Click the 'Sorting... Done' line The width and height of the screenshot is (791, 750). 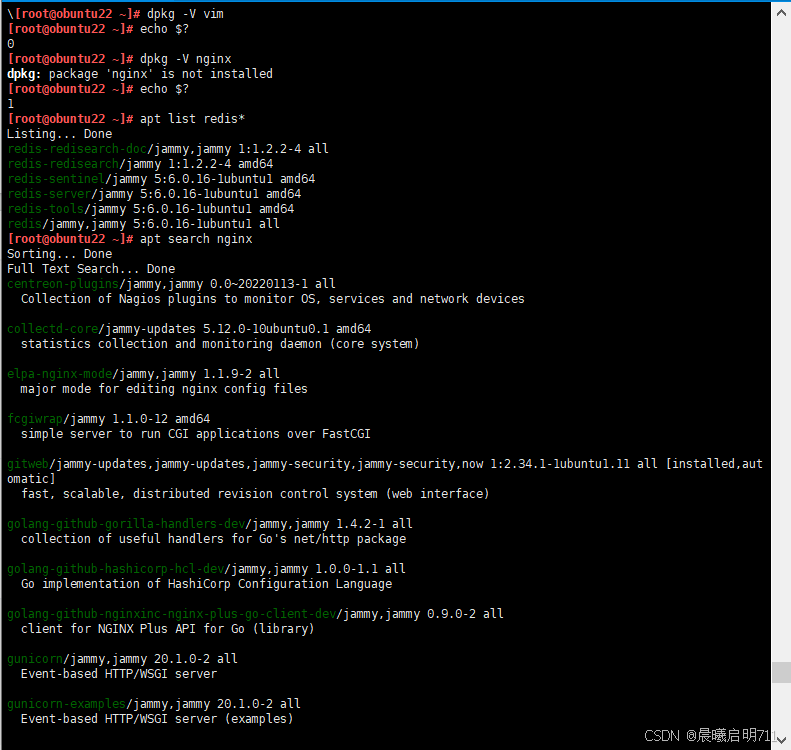pyautogui.click(x=60, y=254)
